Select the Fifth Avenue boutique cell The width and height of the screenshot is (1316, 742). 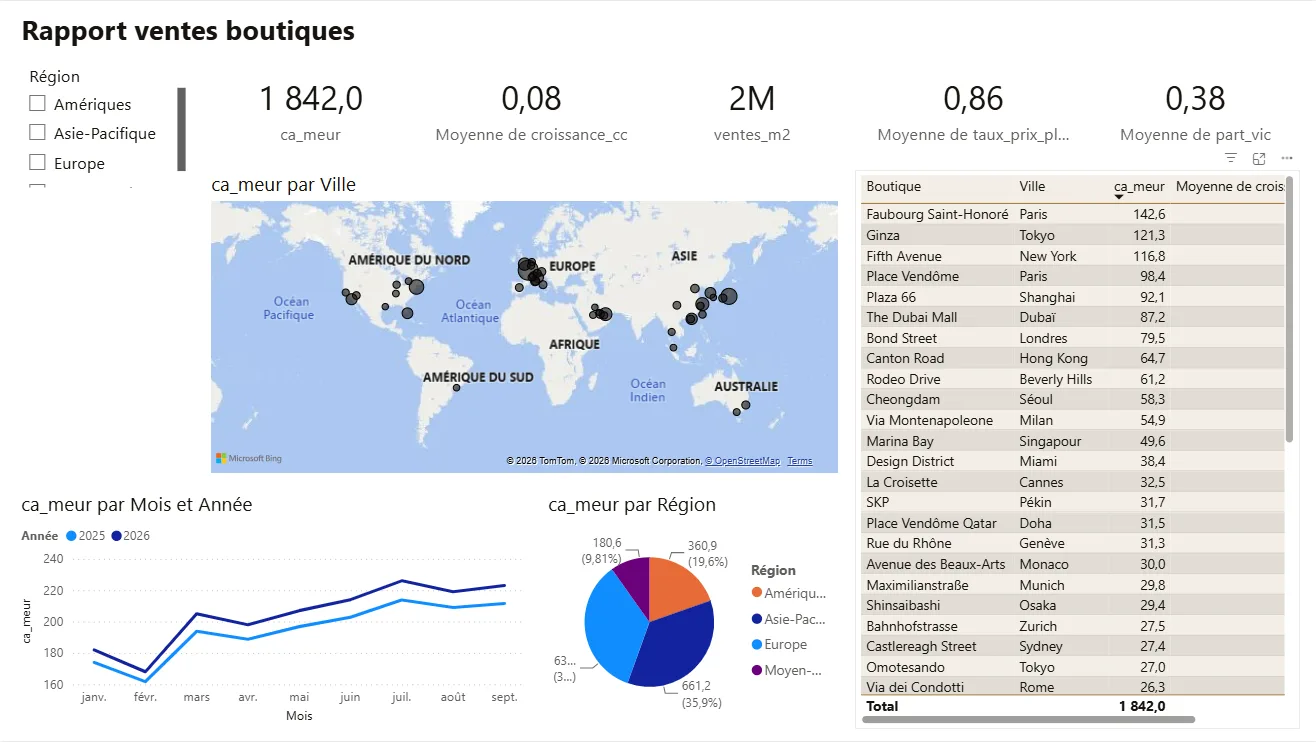pos(904,256)
